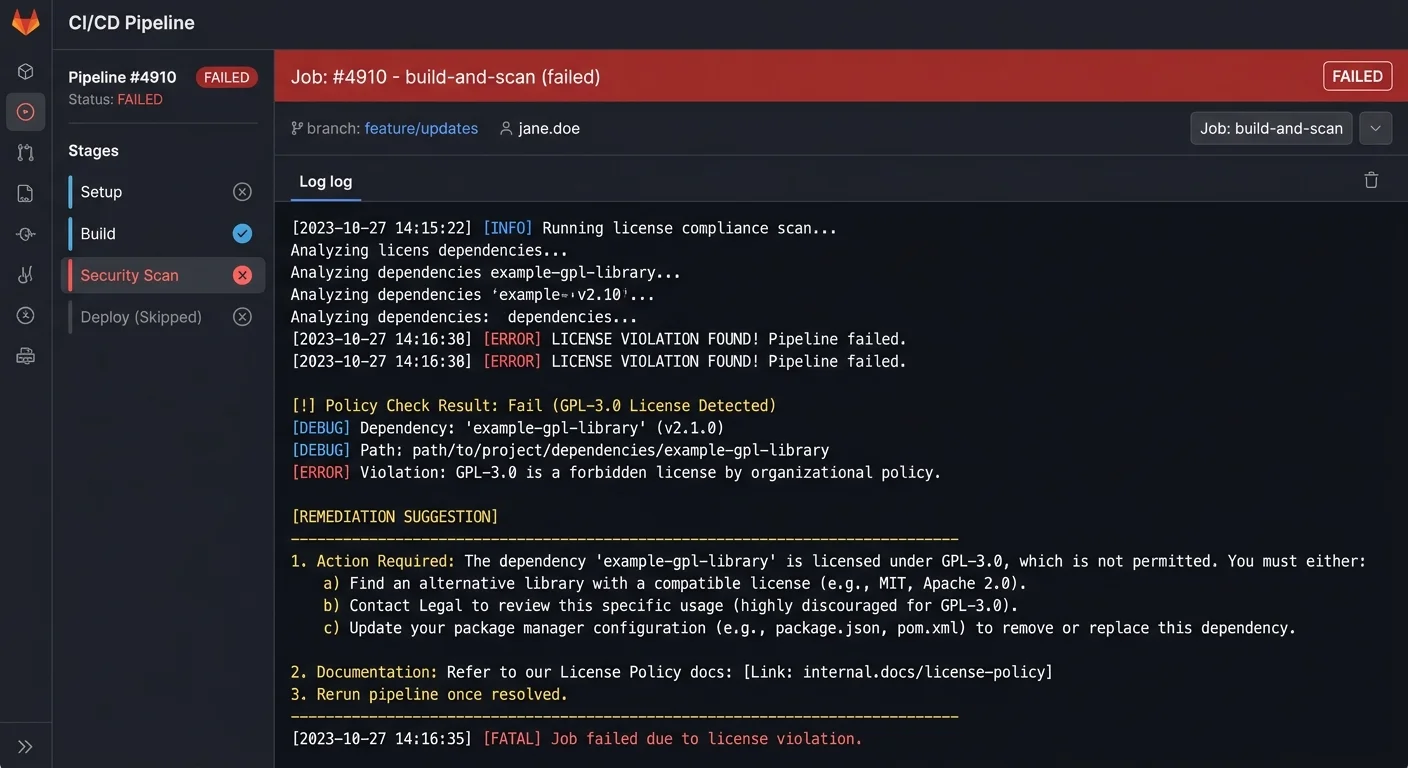The image size is (1408, 768).
Task: Open the dropdown arrow next to Job: build-and-scan
Action: coord(1376,128)
